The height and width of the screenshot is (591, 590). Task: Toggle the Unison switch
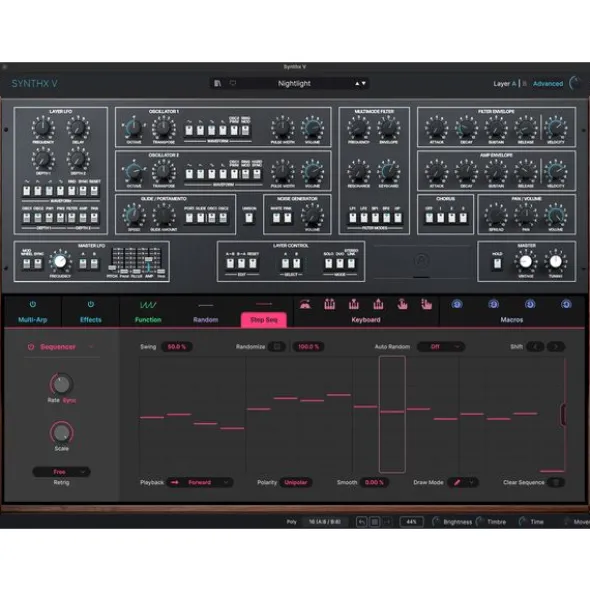(x=249, y=218)
